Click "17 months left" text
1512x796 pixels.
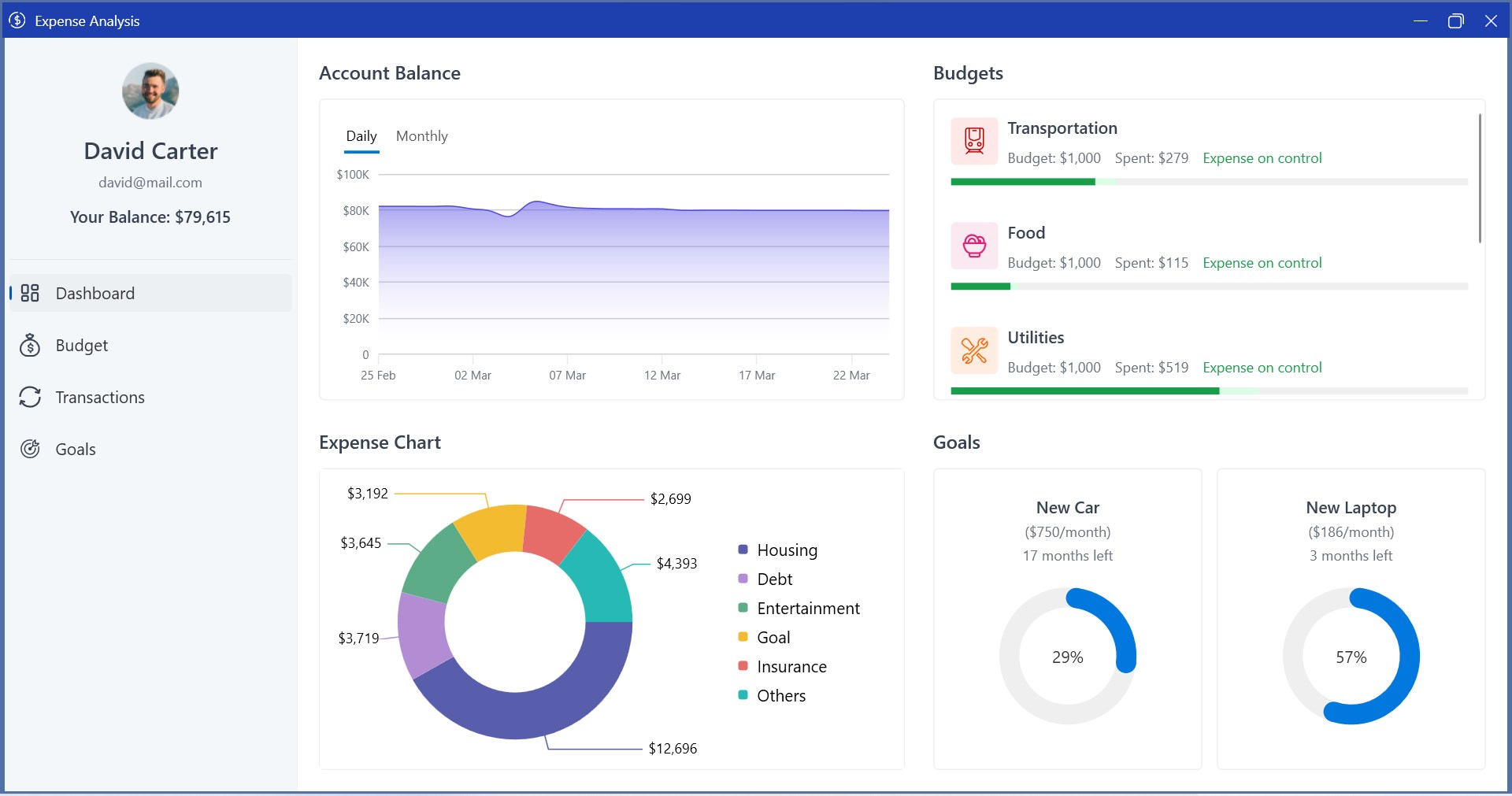pyautogui.click(x=1068, y=556)
